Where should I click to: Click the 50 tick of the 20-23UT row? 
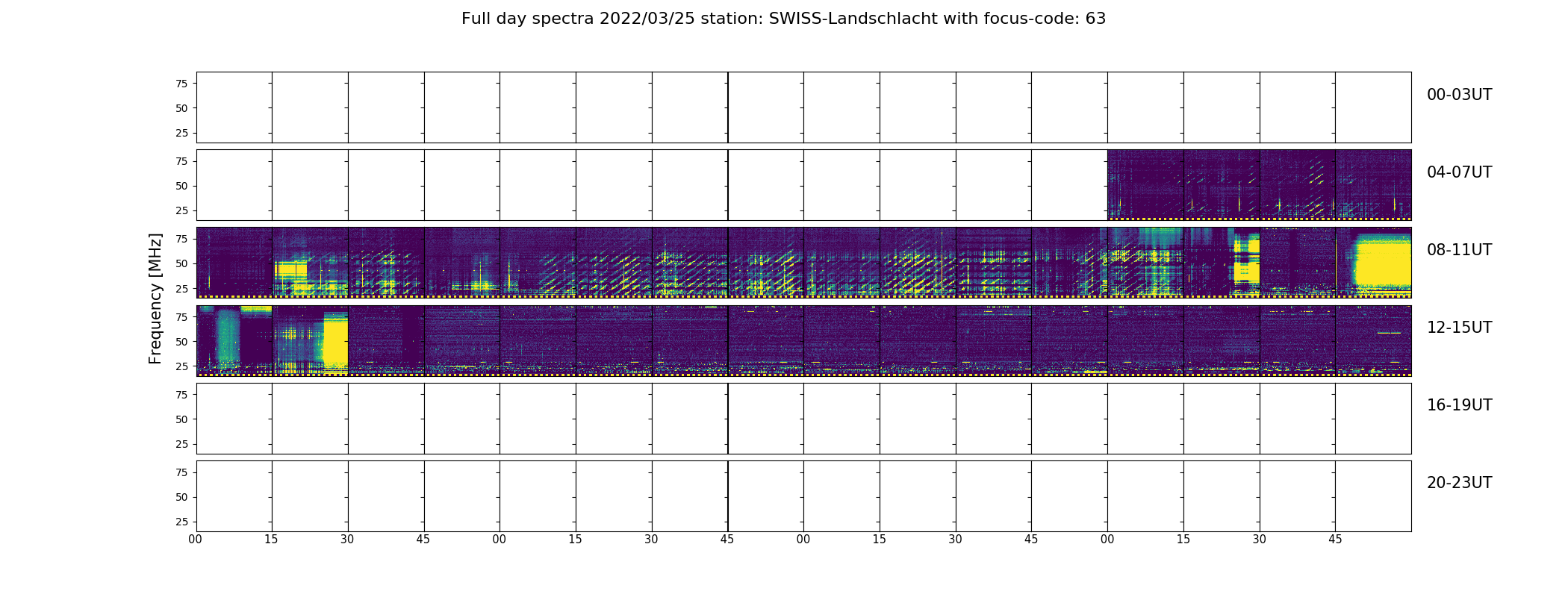click(181, 496)
